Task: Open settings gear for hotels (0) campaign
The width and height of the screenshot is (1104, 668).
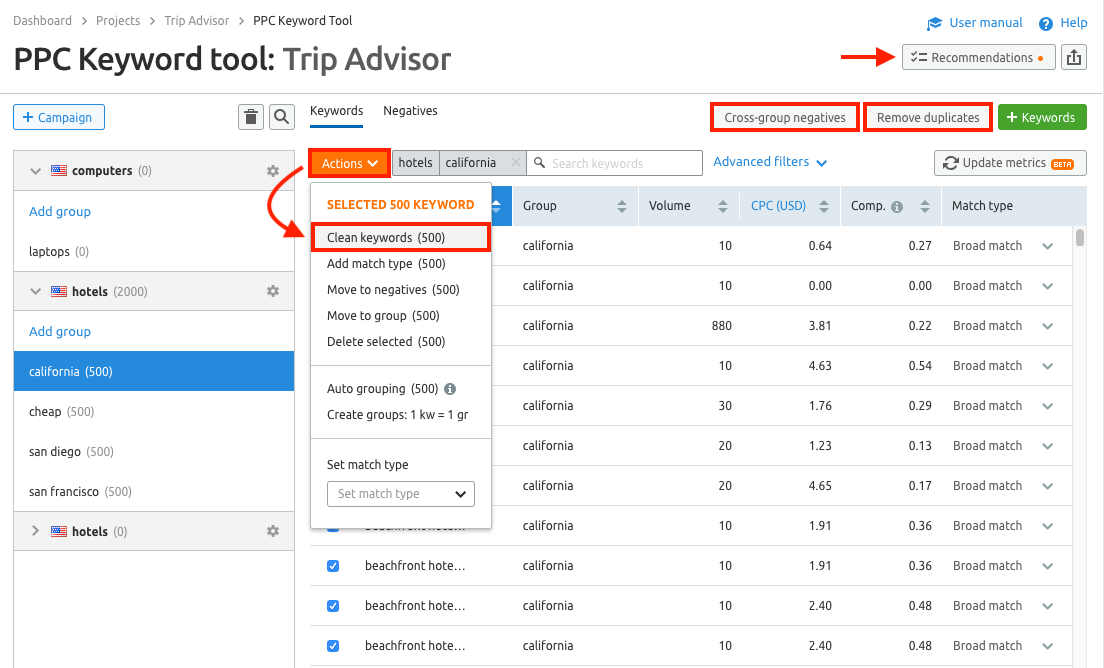Action: click(x=273, y=531)
